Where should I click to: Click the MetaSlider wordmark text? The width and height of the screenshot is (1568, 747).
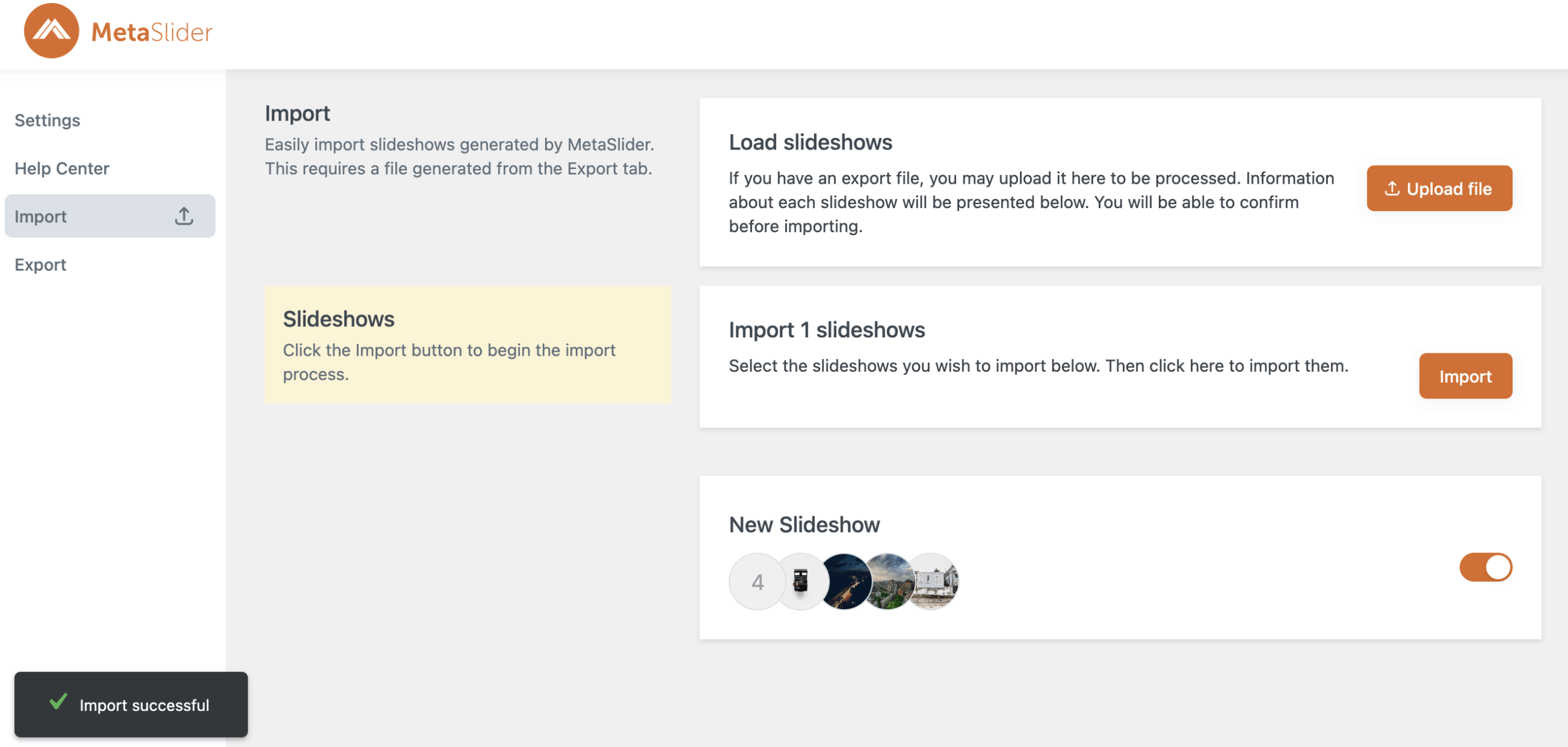(x=151, y=32)
